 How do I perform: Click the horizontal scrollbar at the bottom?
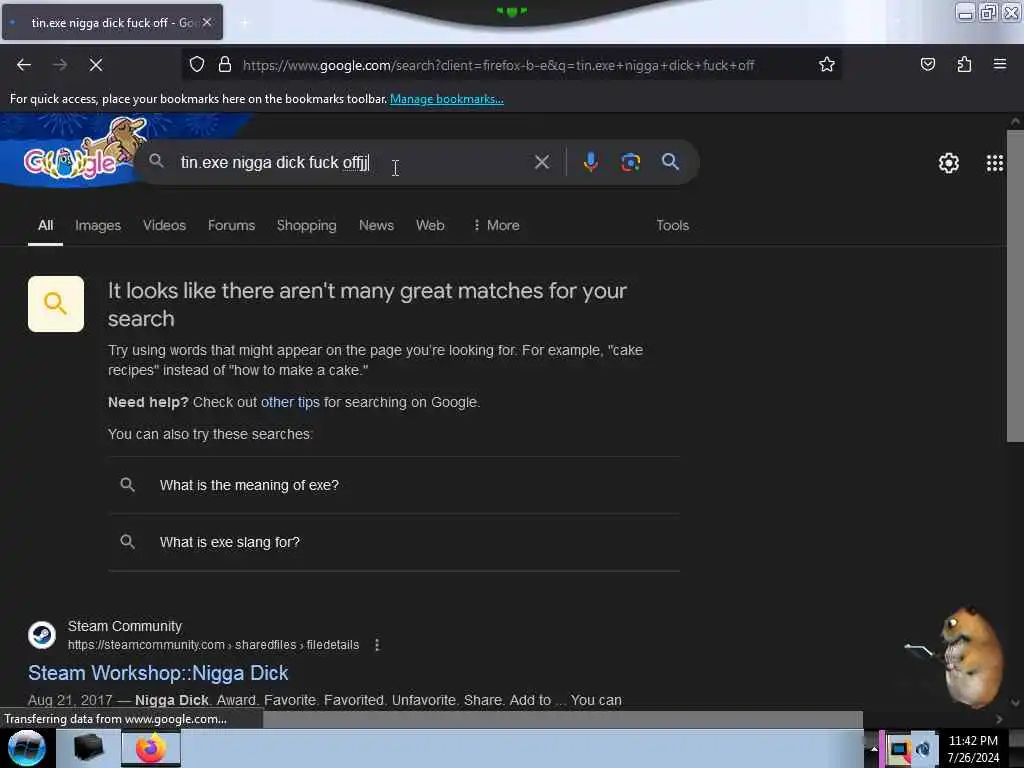tap(562, 719)
